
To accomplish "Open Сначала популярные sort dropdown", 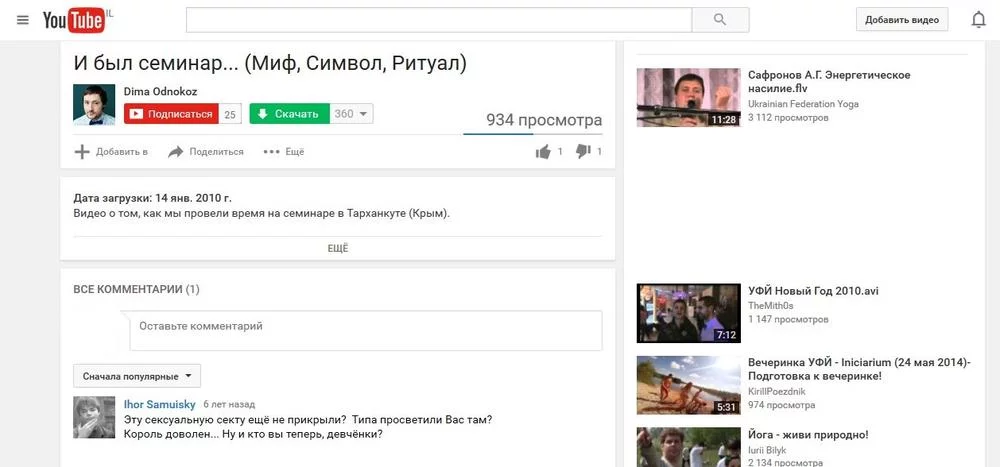I will pos(137,376).
